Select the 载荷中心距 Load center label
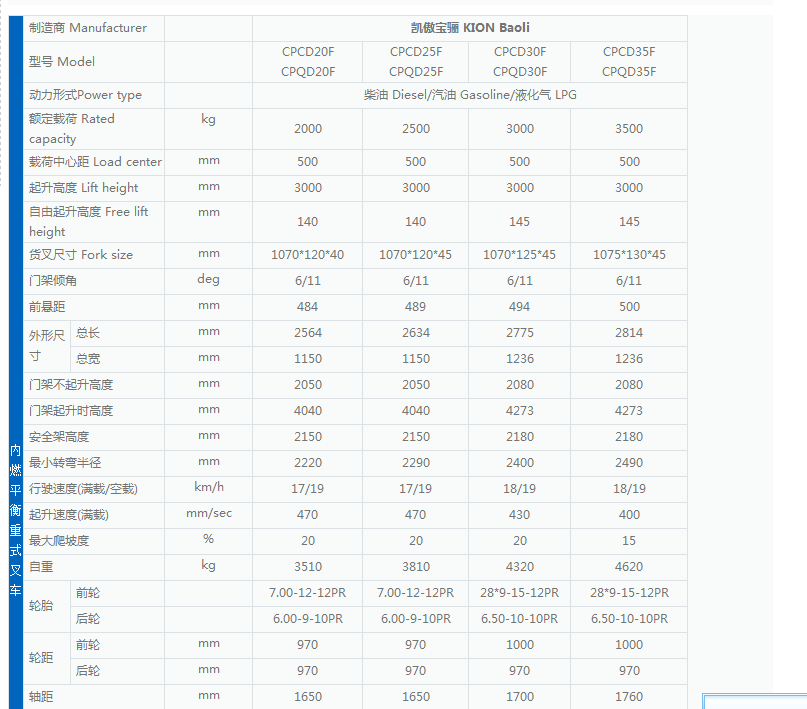Viewport: 807px width, 709px height. click(x=95, y=162)
